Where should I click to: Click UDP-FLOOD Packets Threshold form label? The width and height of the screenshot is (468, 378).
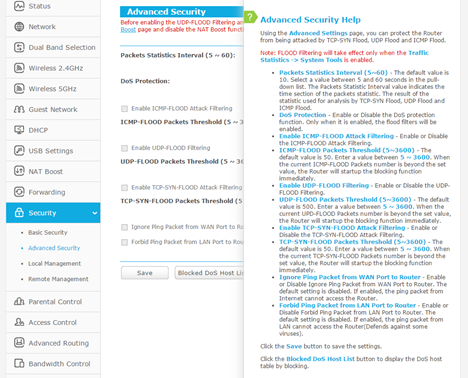[182, 161]
